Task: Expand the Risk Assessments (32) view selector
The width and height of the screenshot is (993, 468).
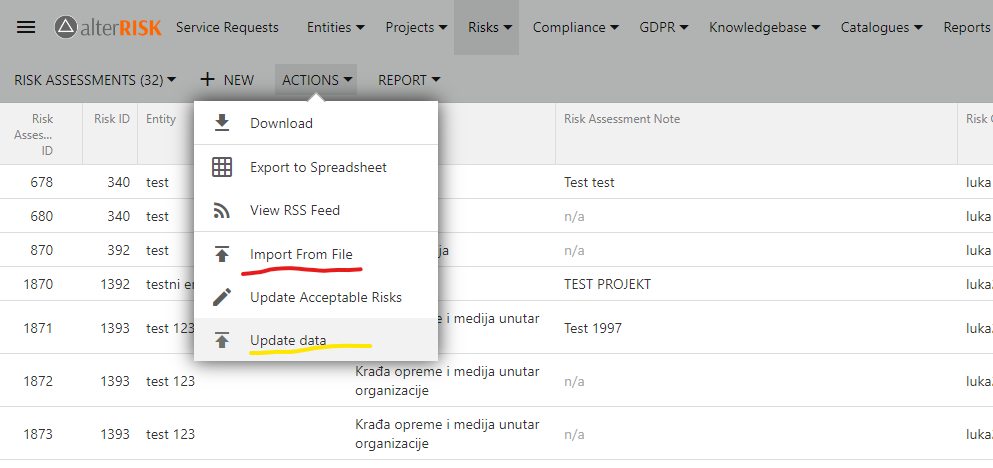Action: click(x=95, y=80)
